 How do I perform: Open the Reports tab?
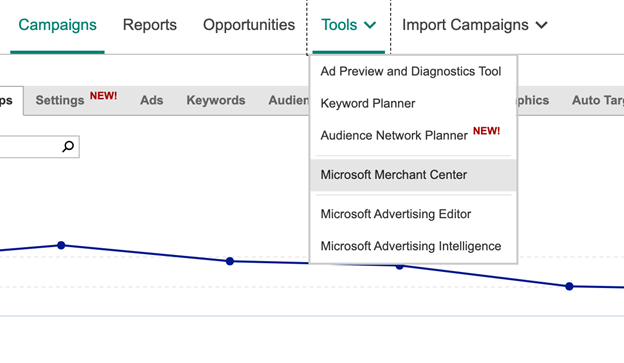pyautogui.click(x=150, y=25)
